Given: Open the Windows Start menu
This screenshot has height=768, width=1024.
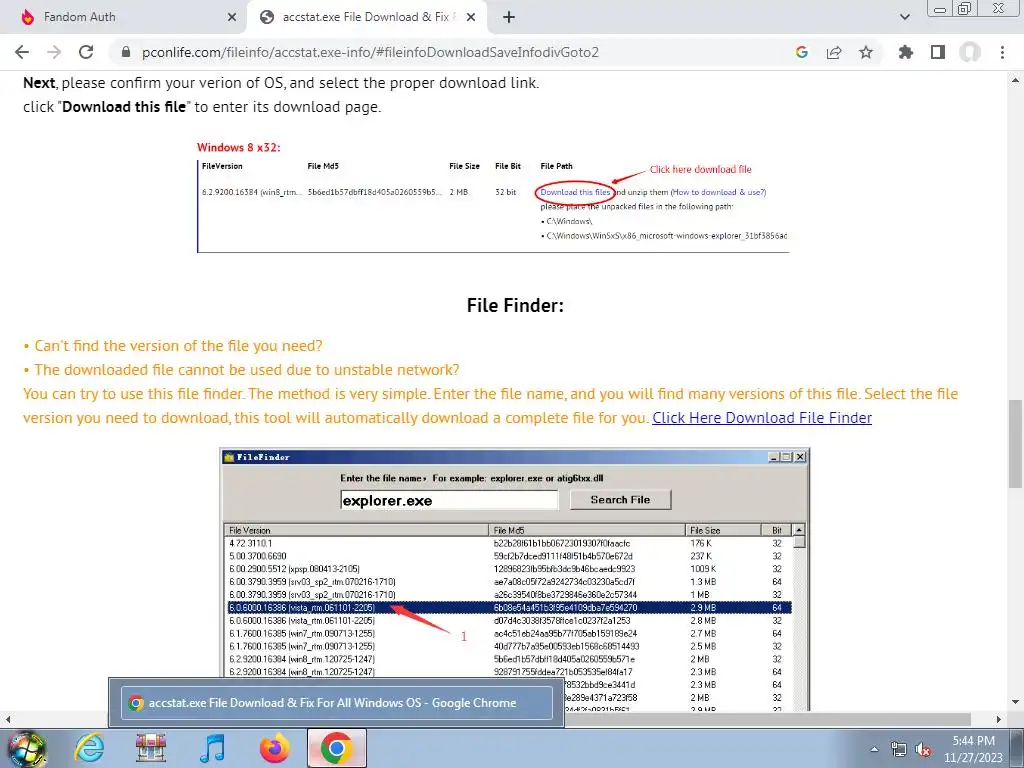Looking at the screenshot, I should click(x=26, y=748).
